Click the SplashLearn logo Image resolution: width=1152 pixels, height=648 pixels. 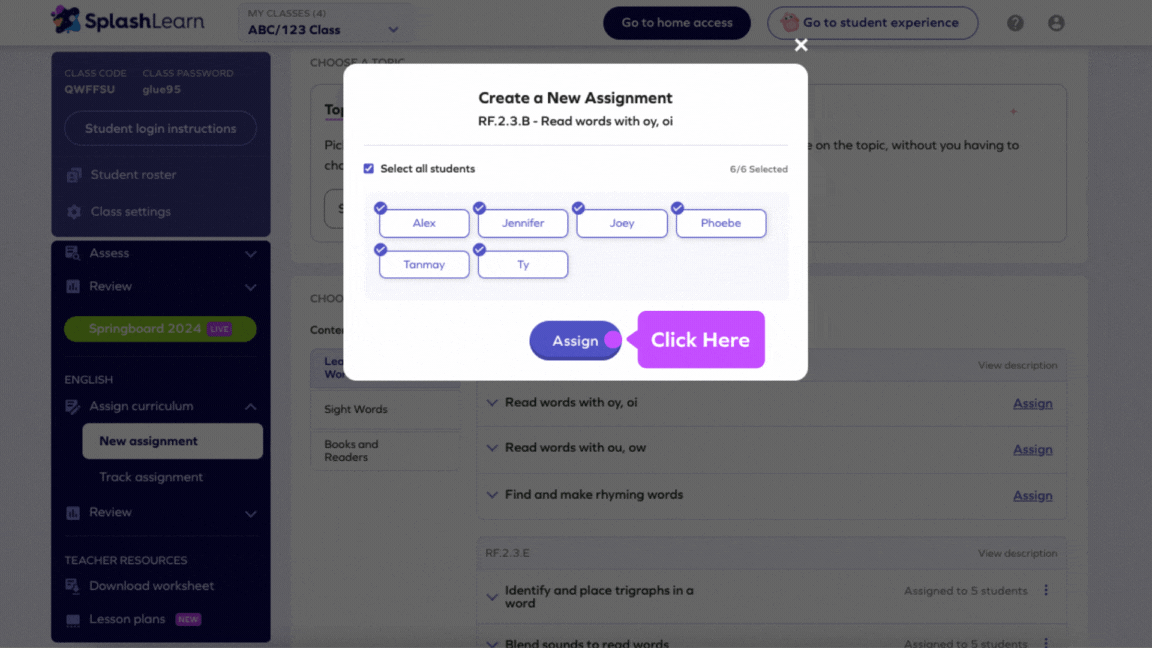pyautogui.click(x=127, y=21)
